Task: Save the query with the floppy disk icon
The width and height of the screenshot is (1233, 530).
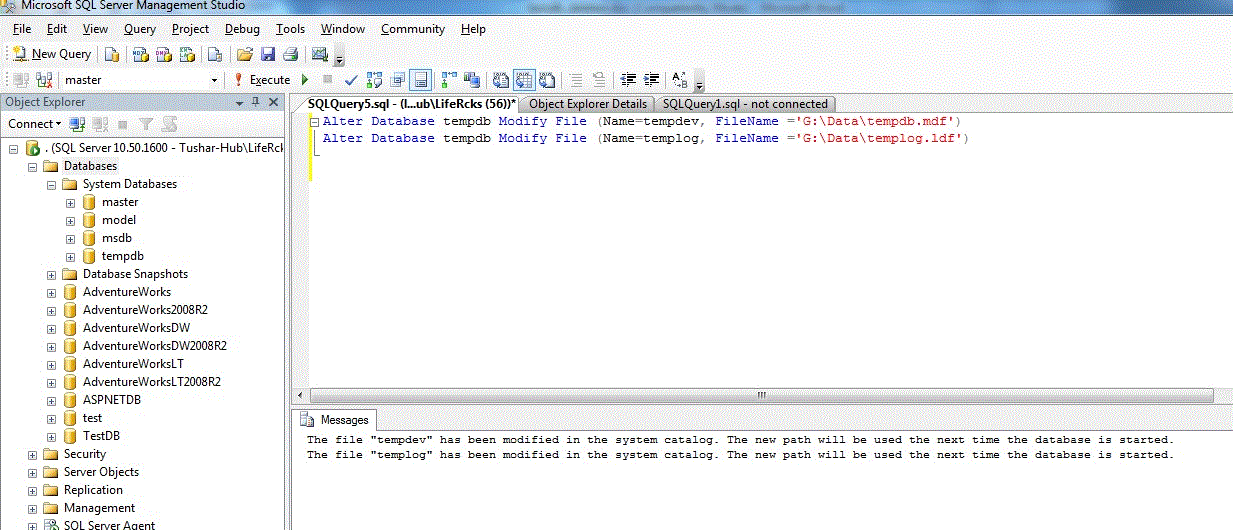Action: pos(268,54)
